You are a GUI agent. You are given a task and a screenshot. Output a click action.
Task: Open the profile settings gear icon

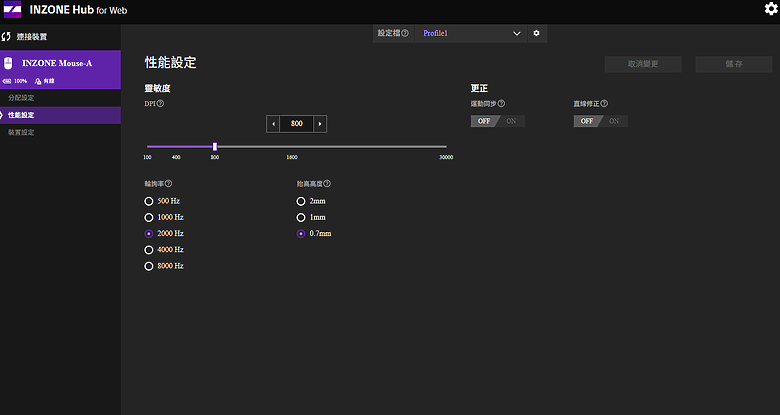(x=536, y=33)
